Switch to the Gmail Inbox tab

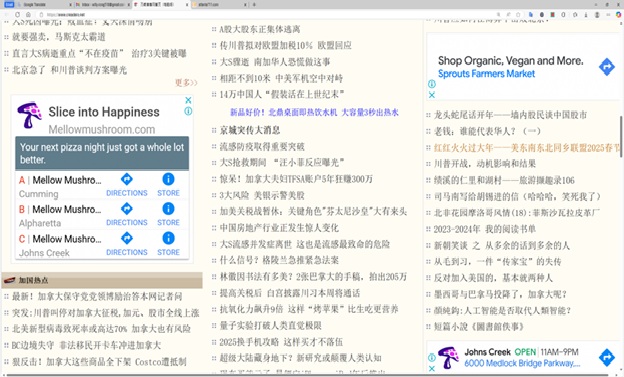[103, 4]
